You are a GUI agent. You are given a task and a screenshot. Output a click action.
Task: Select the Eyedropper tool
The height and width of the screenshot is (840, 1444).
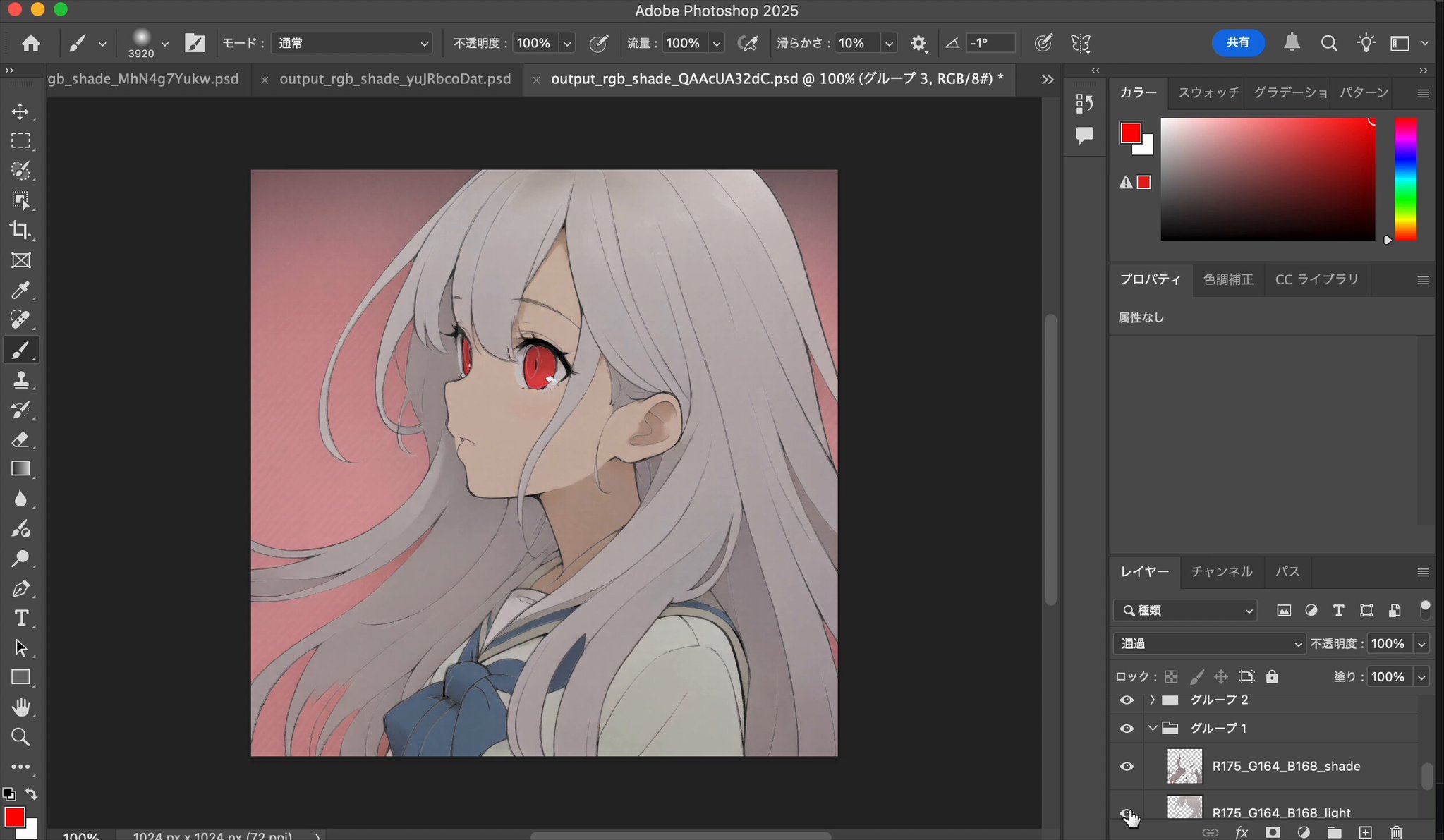coord(20,290)
